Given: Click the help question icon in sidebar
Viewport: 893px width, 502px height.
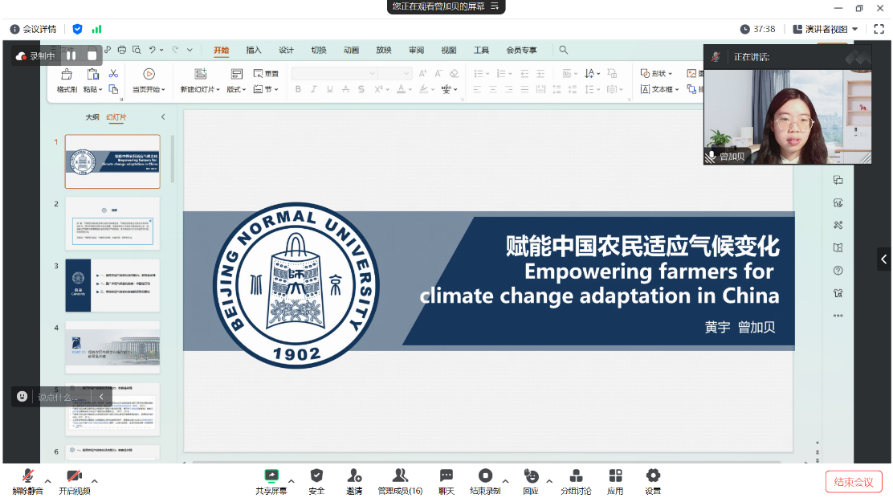Looking at the screenshot, I should (x=838, y=271).
